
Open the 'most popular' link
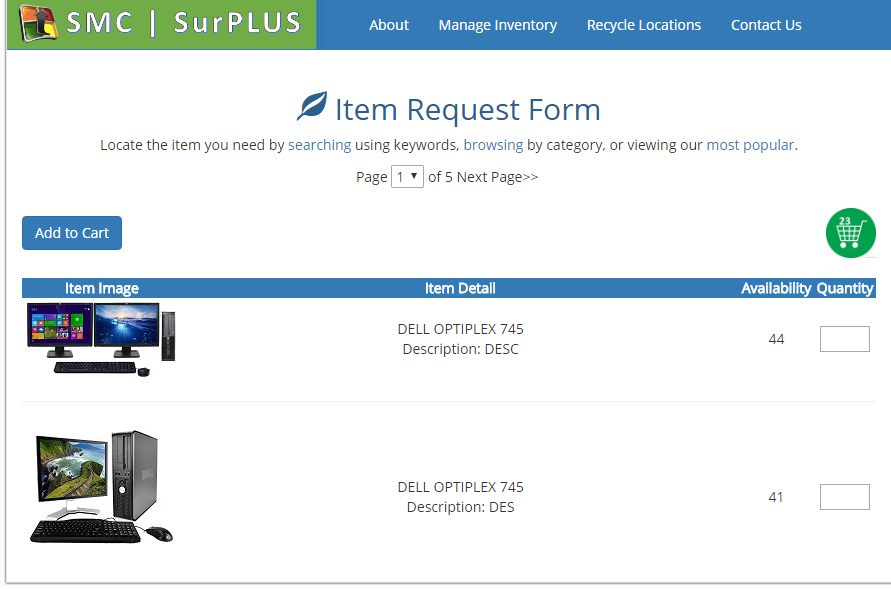pos(750,145)
